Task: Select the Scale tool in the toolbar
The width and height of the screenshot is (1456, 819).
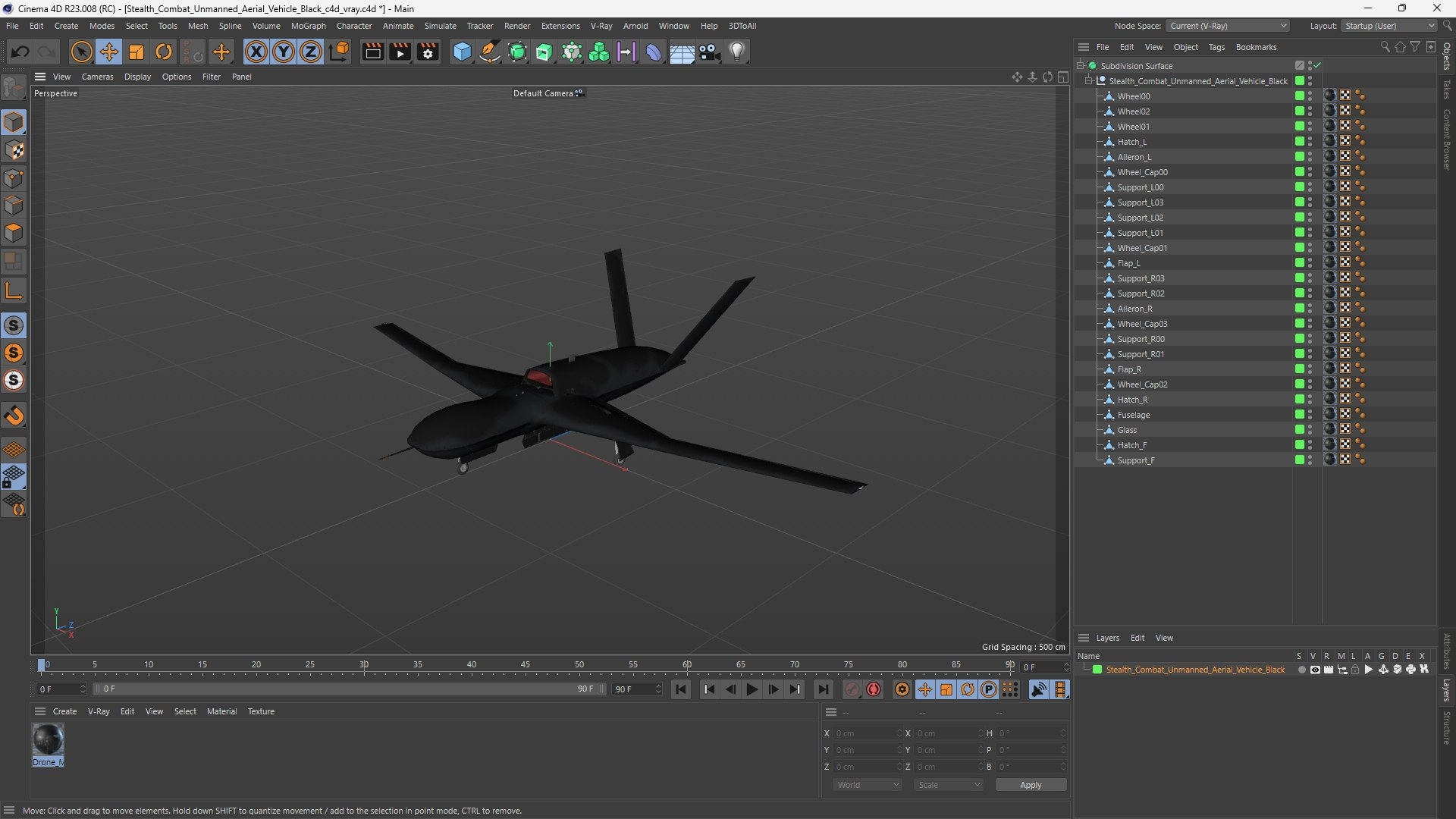Action: [x=136, y=52]
